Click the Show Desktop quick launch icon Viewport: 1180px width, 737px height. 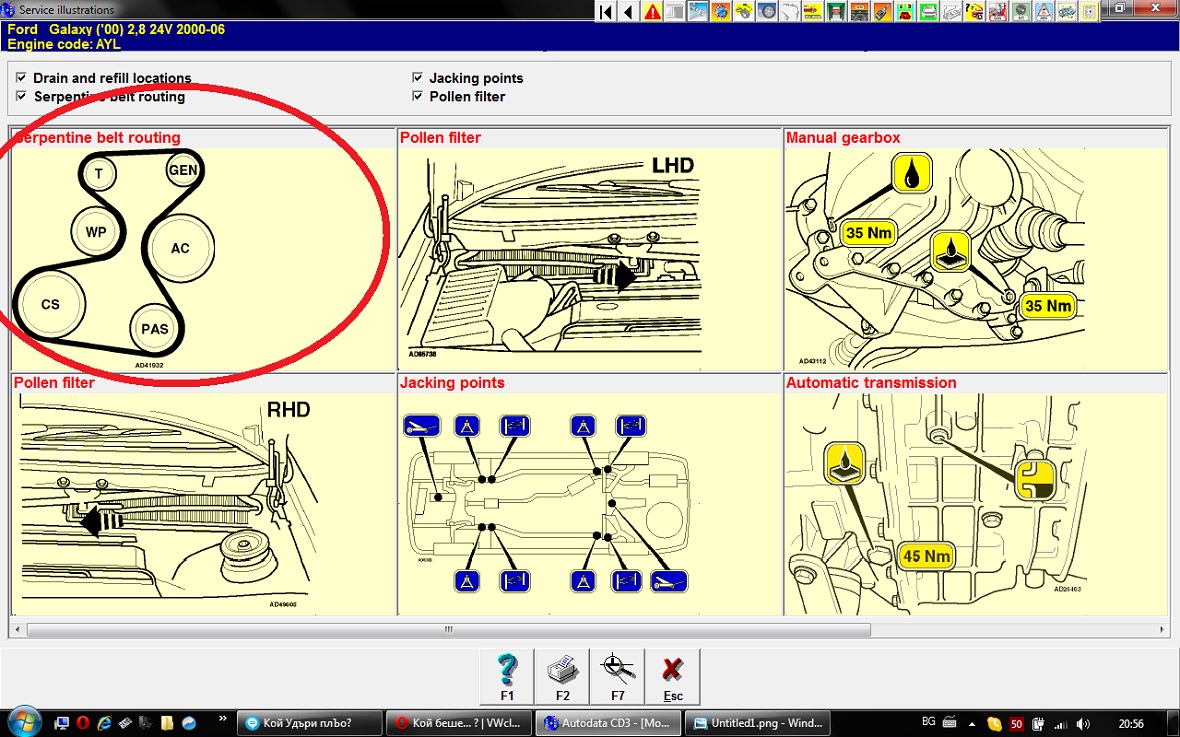click(x=62, y=723)
